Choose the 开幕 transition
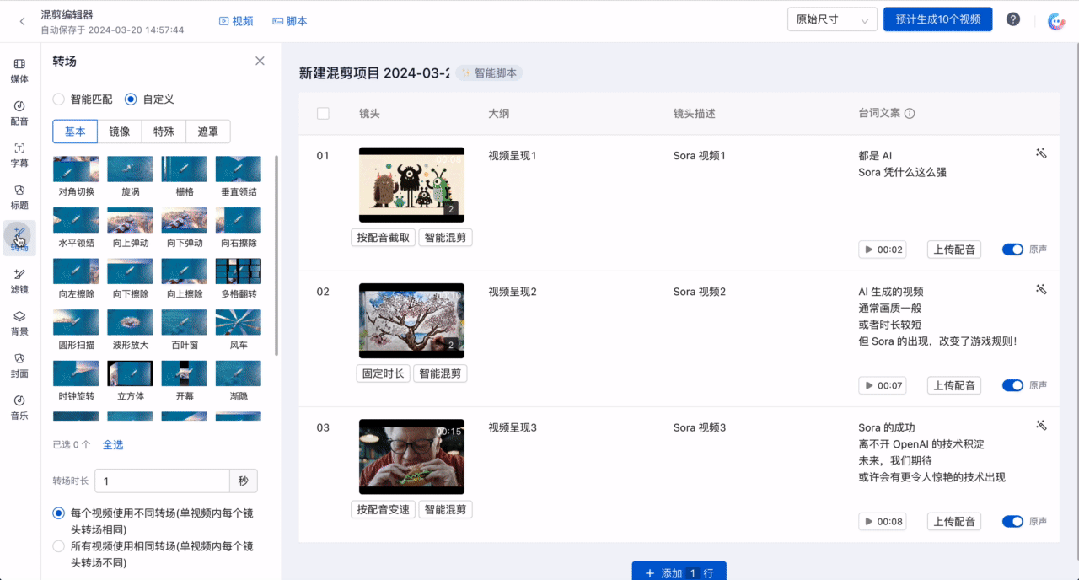The image size is (1079, 580). pyautogui.click(x=184, y=380)
